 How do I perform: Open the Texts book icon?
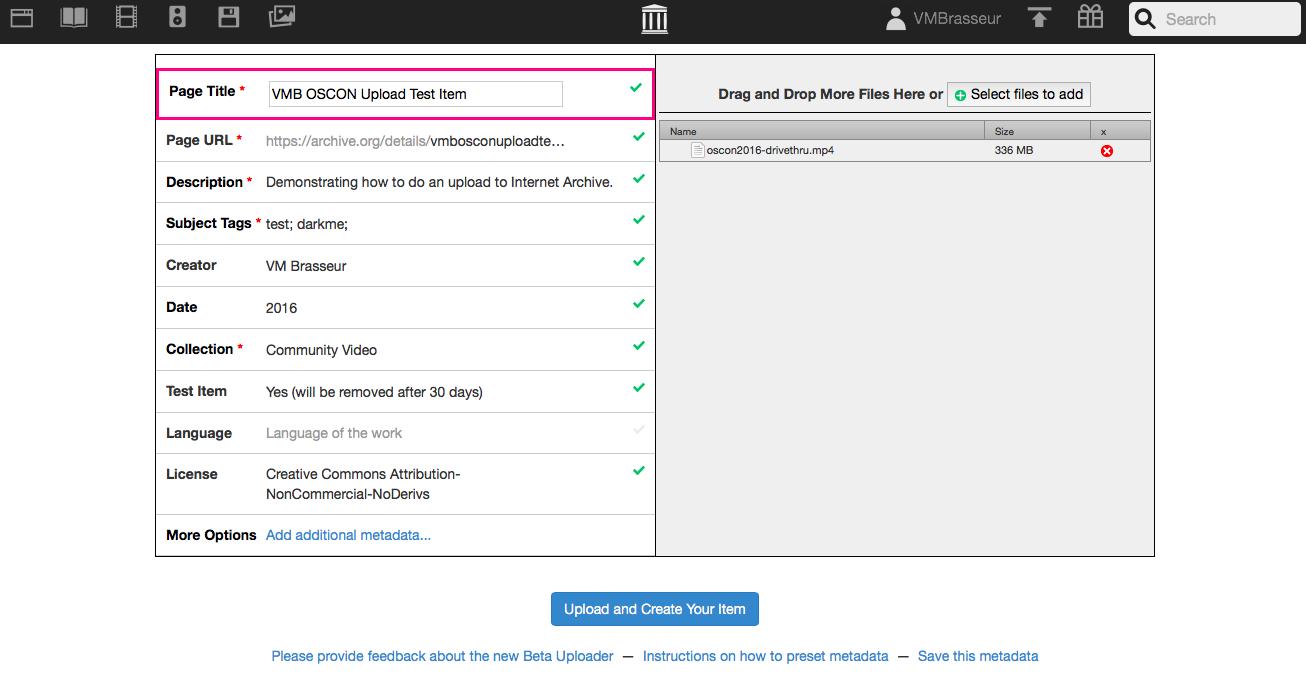(74, 17)
